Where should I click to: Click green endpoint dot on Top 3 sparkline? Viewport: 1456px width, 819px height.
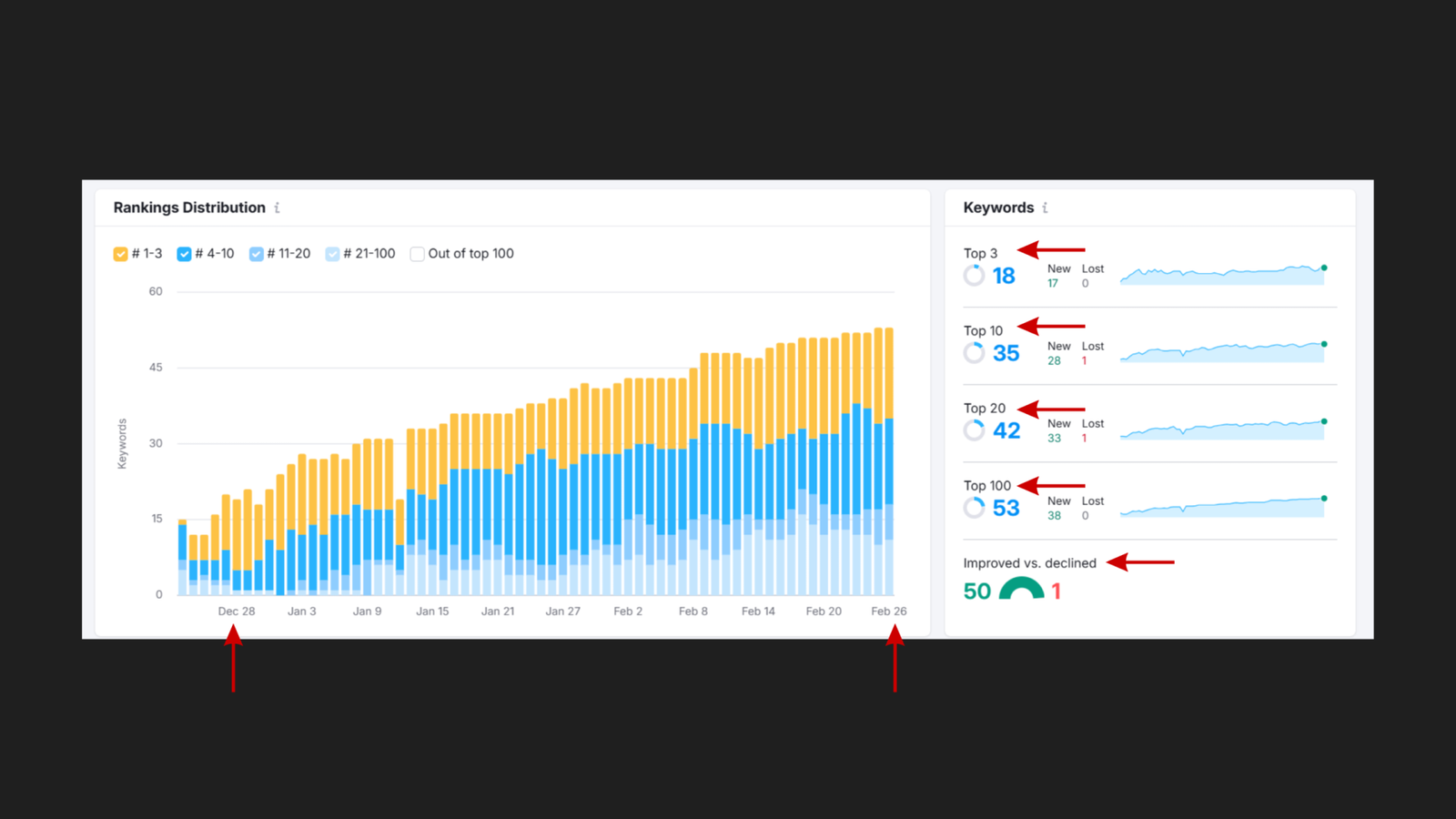point(1325,267)
